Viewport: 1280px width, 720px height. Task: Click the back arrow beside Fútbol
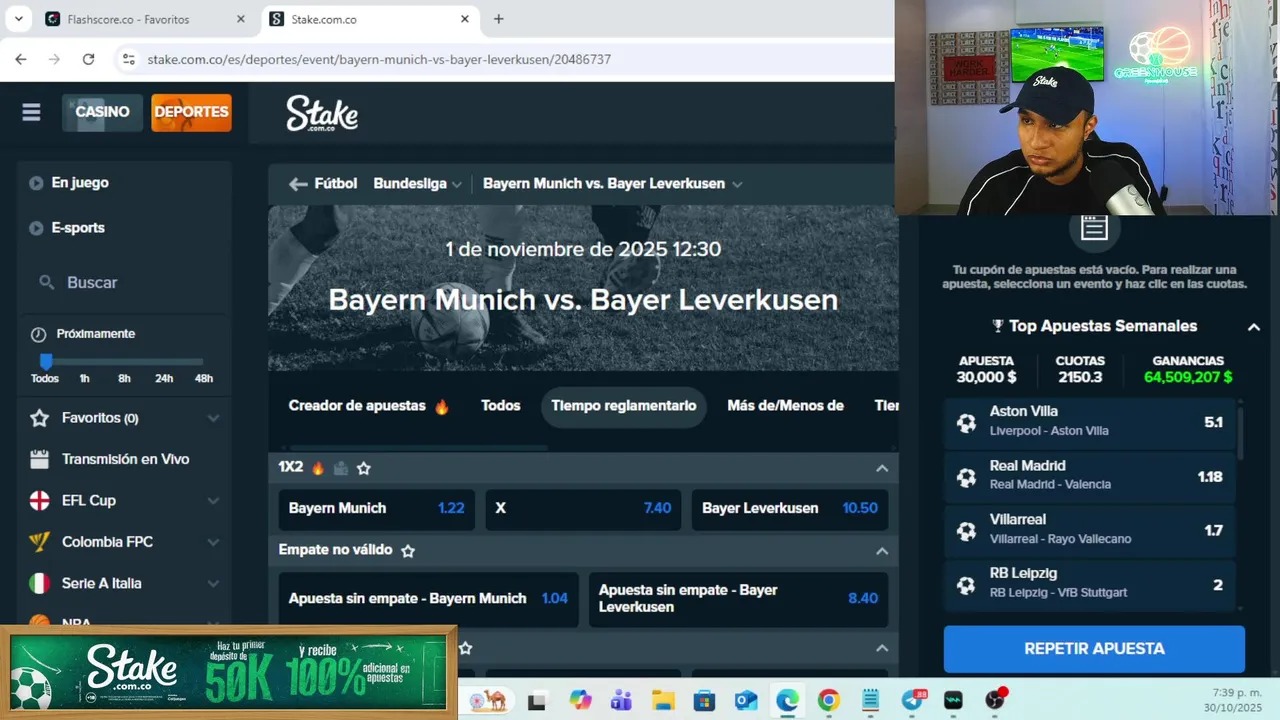click(x=298, y=184)
